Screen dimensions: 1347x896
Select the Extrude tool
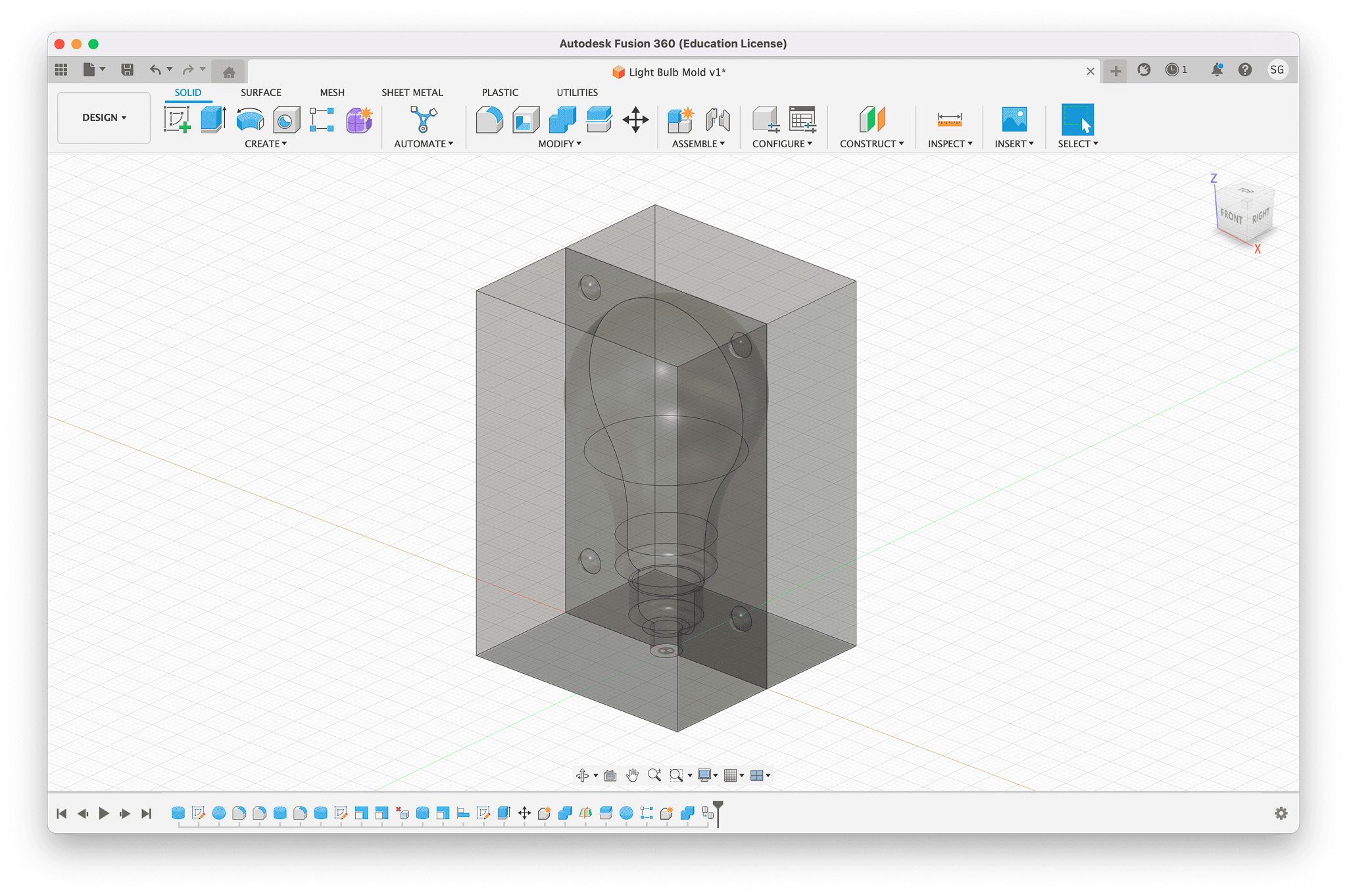[x=213, y=120]
